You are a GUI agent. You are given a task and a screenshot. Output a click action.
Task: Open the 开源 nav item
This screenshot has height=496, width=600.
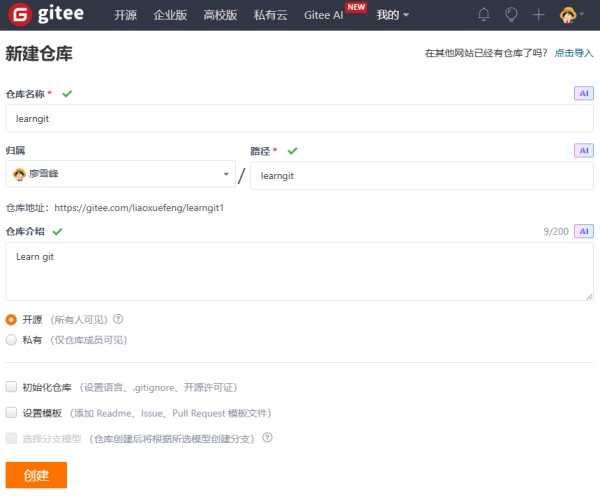point(126,15)
